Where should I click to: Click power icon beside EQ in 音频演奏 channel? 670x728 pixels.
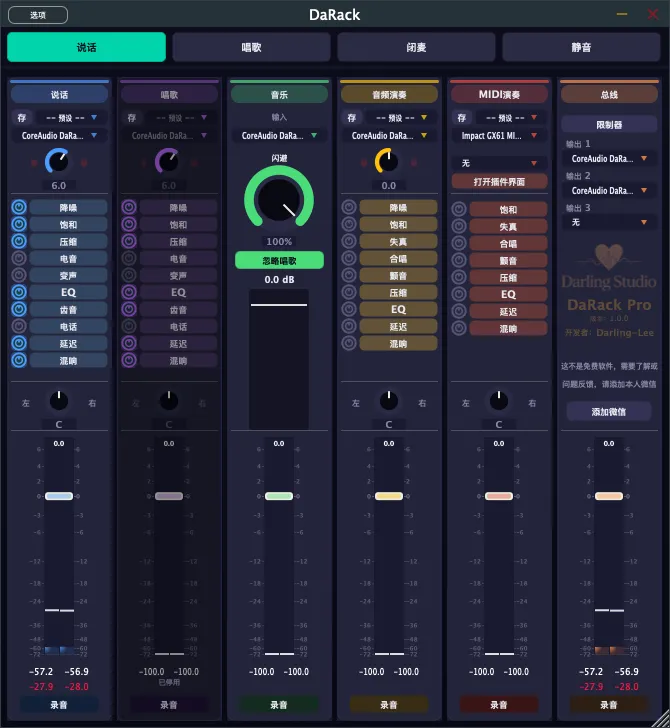[x=349, y=309]
